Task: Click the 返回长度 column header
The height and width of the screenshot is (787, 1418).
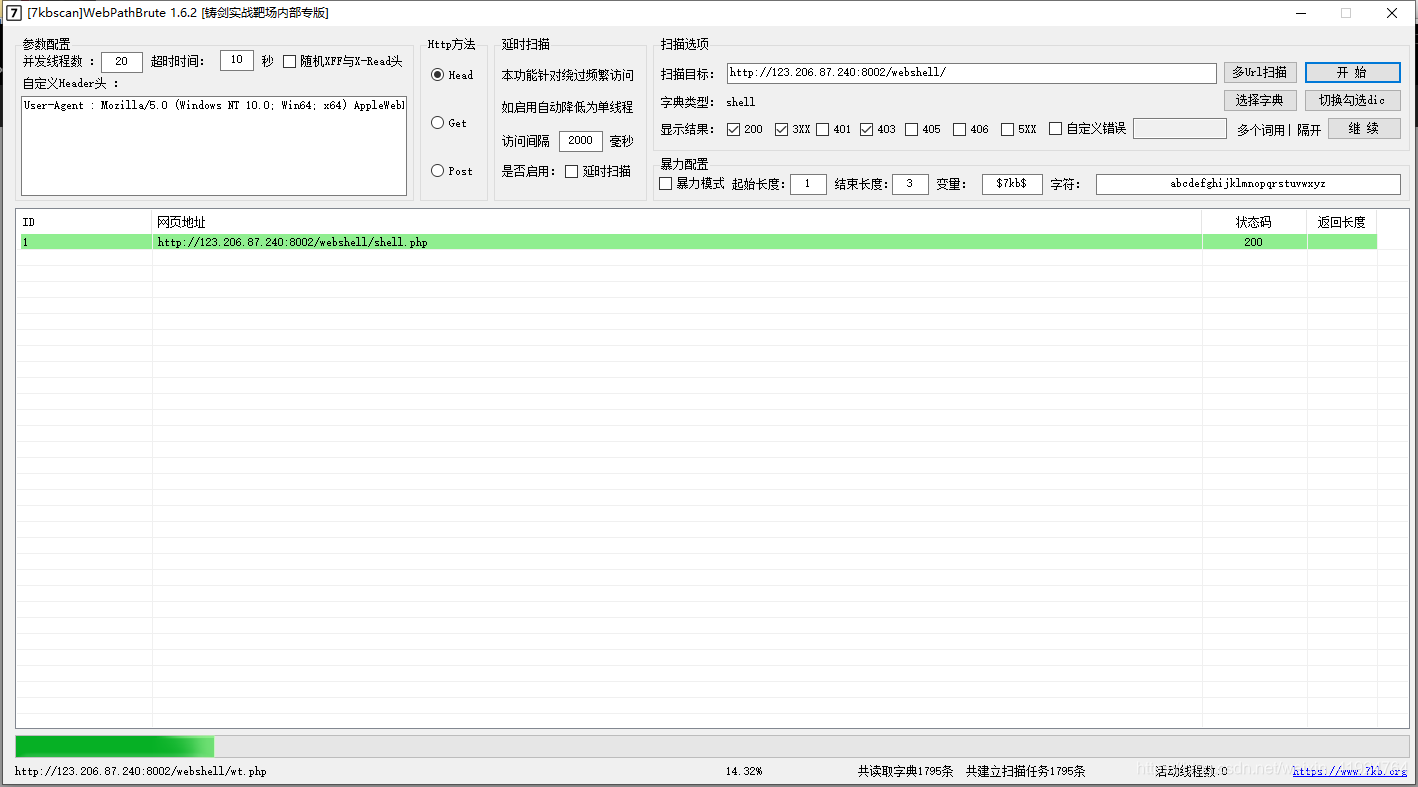Action: (x=1342, y=222)
